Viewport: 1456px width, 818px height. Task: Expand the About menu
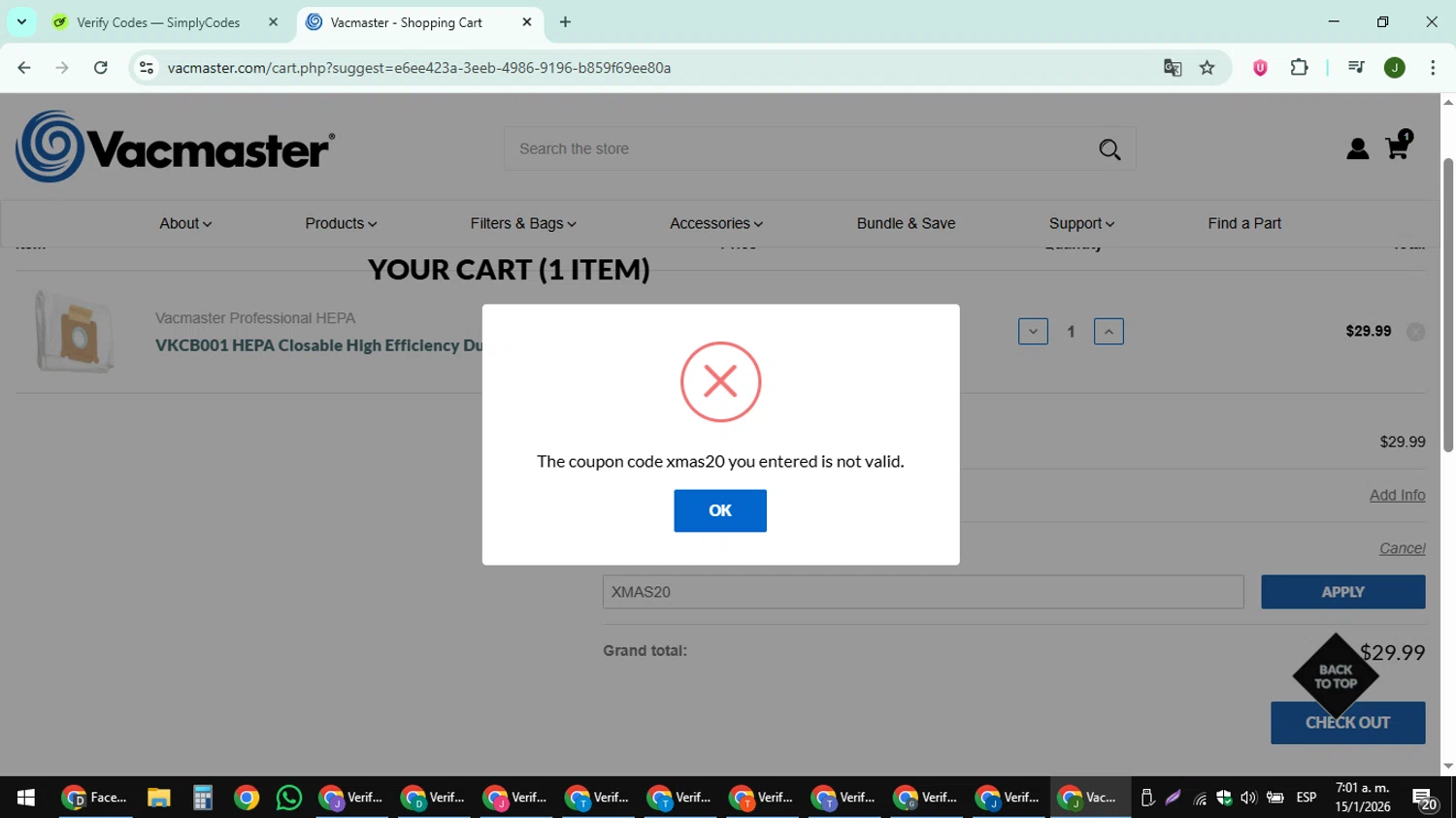point(185,223)
